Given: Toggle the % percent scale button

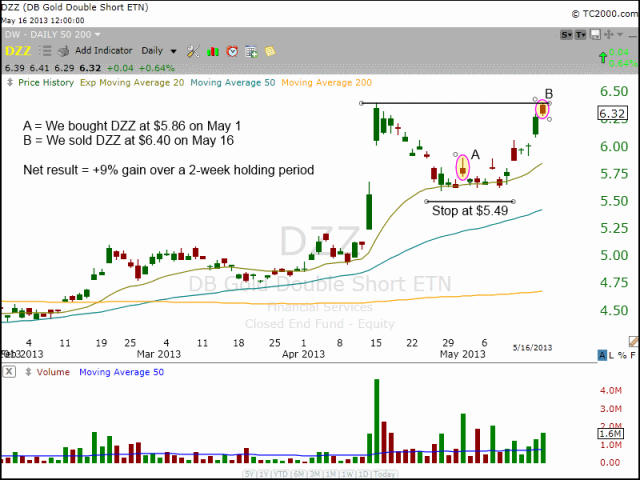Looking at the screenshot, I should point(622,356).
